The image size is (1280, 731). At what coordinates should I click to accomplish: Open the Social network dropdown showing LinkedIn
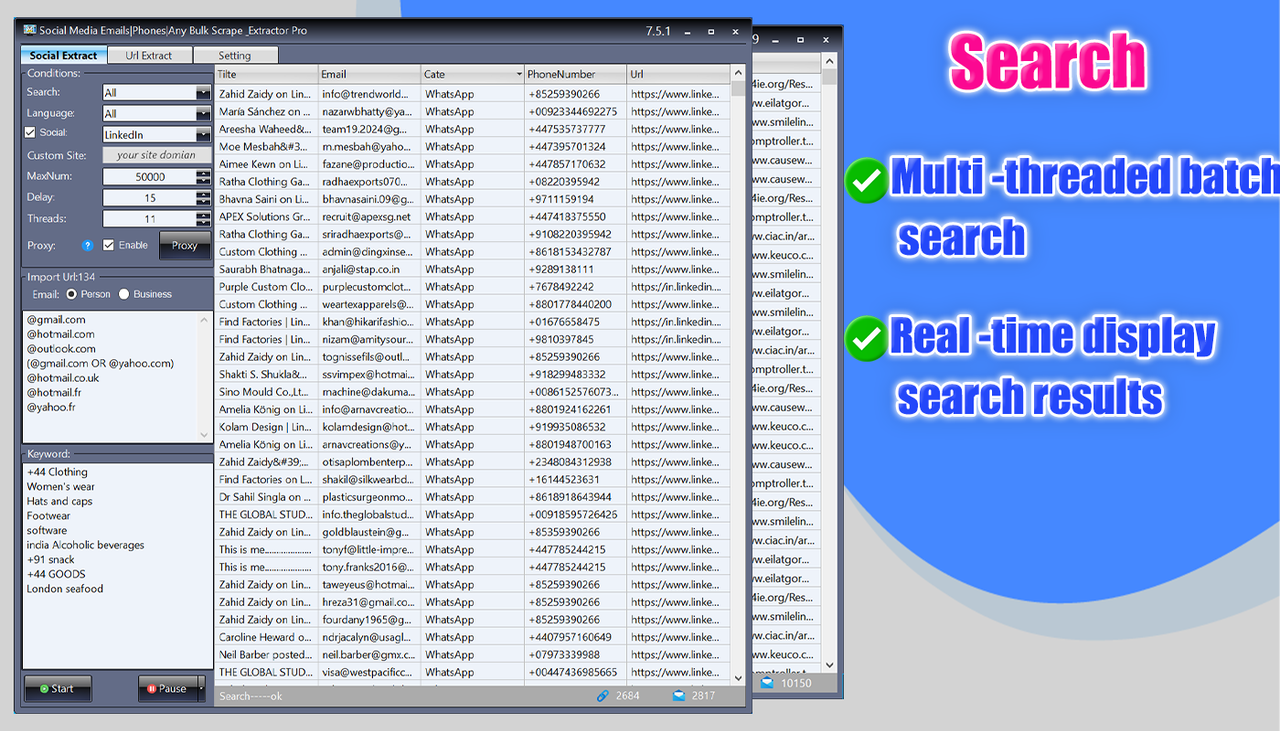click(x=156, y=135)
